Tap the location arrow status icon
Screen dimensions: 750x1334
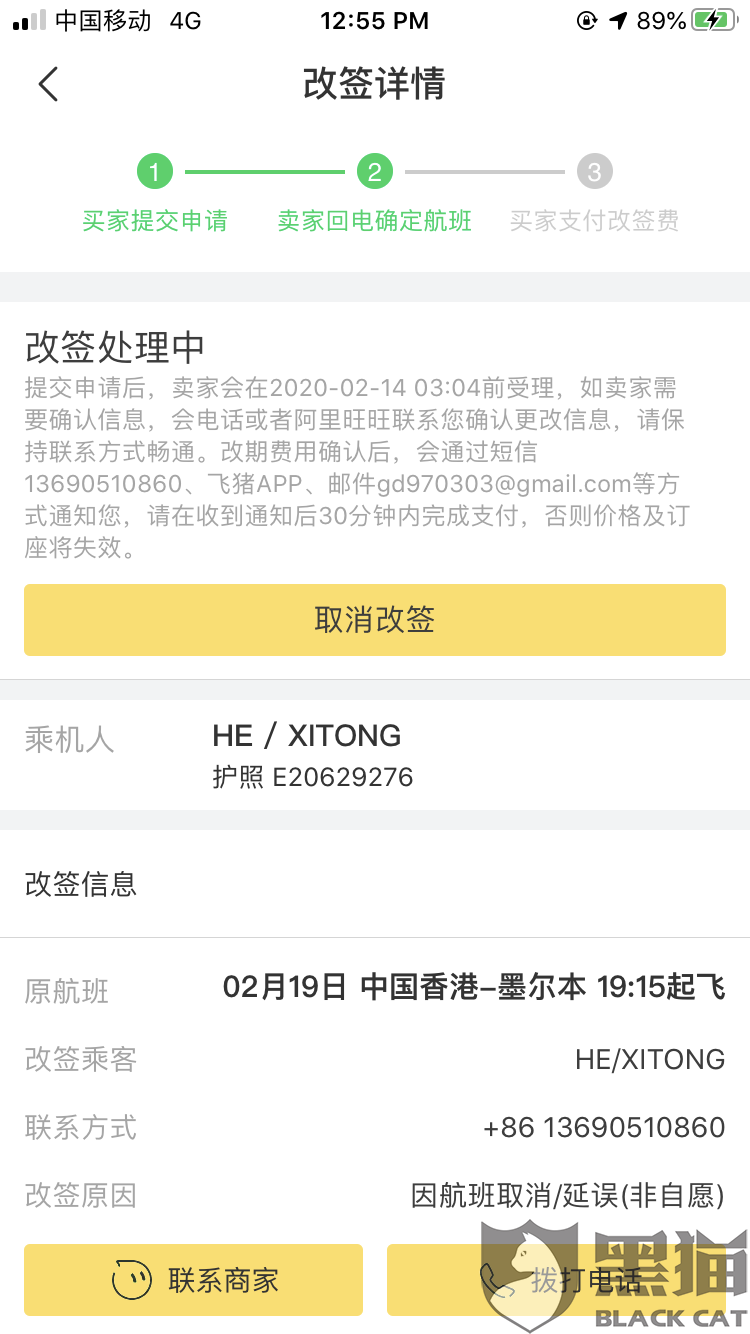(617, 21)
